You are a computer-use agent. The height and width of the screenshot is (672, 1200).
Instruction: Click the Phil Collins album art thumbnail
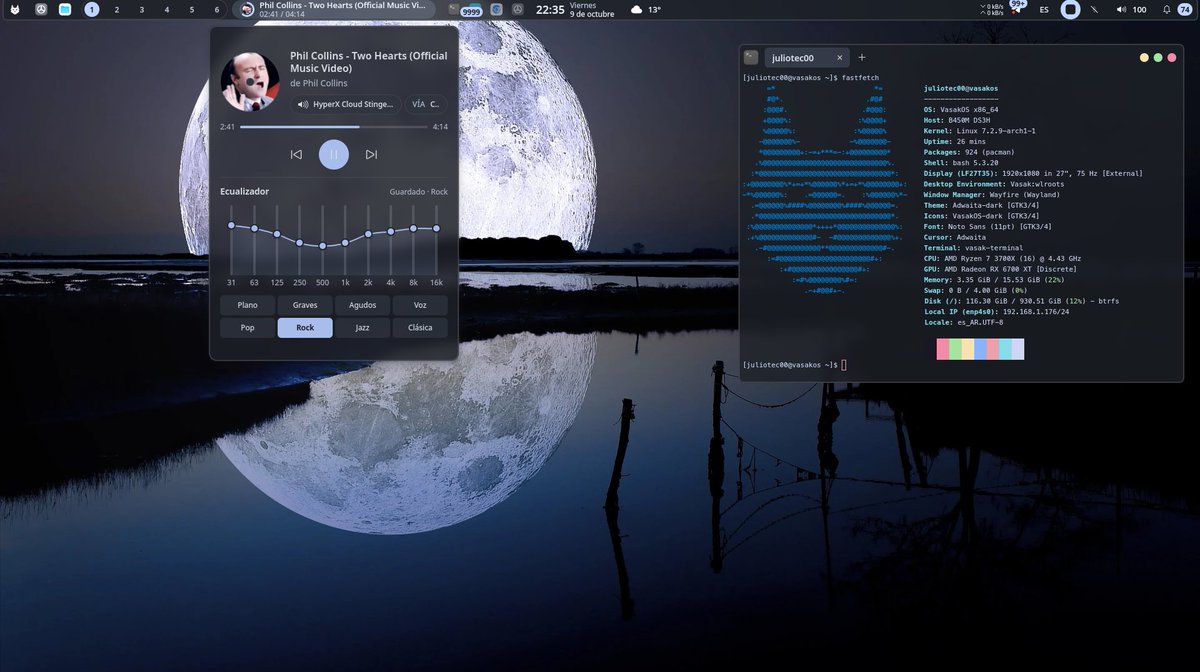tap(250, 82)
